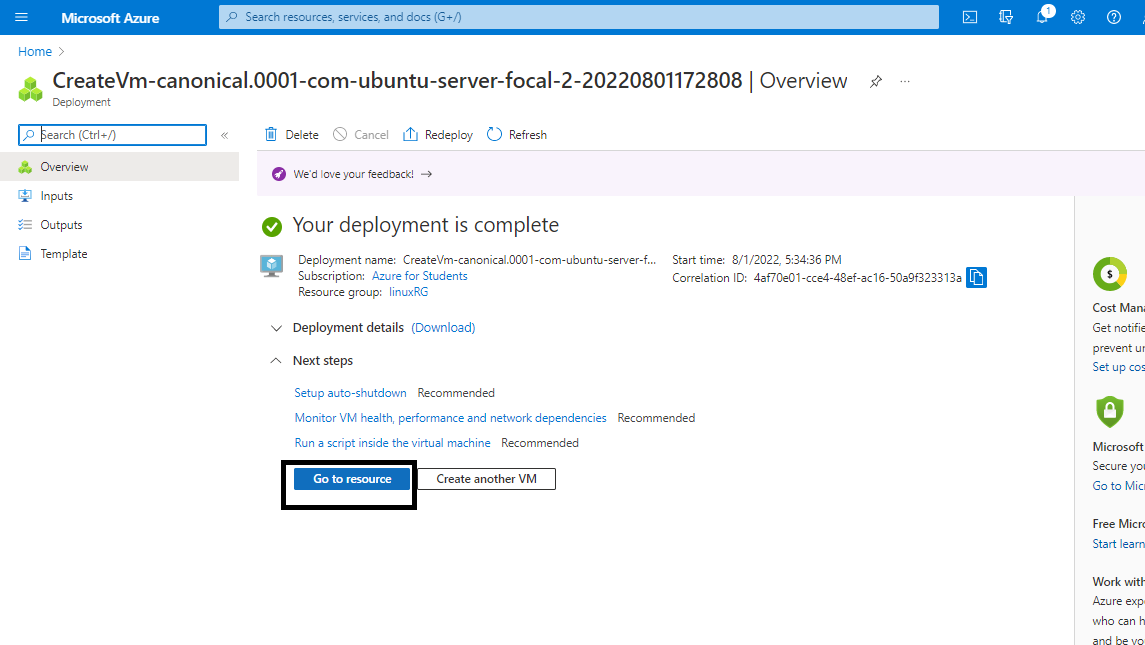
Task: Pin deployment overview to dashboard
Action: point(876,82)
